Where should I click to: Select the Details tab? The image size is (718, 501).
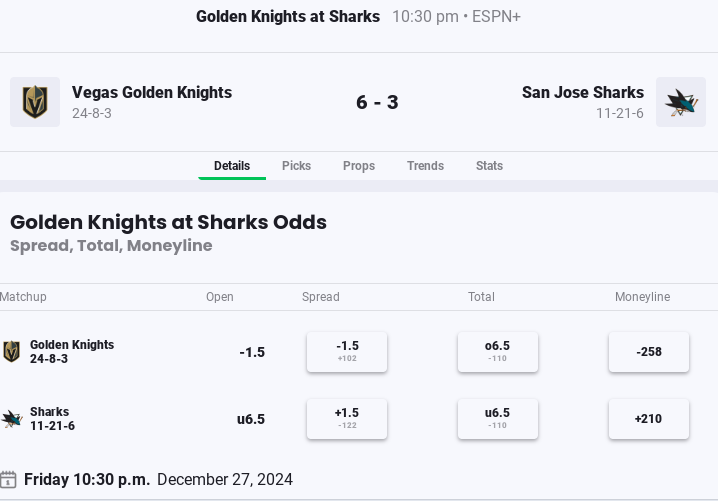click(x=232, y=166)
